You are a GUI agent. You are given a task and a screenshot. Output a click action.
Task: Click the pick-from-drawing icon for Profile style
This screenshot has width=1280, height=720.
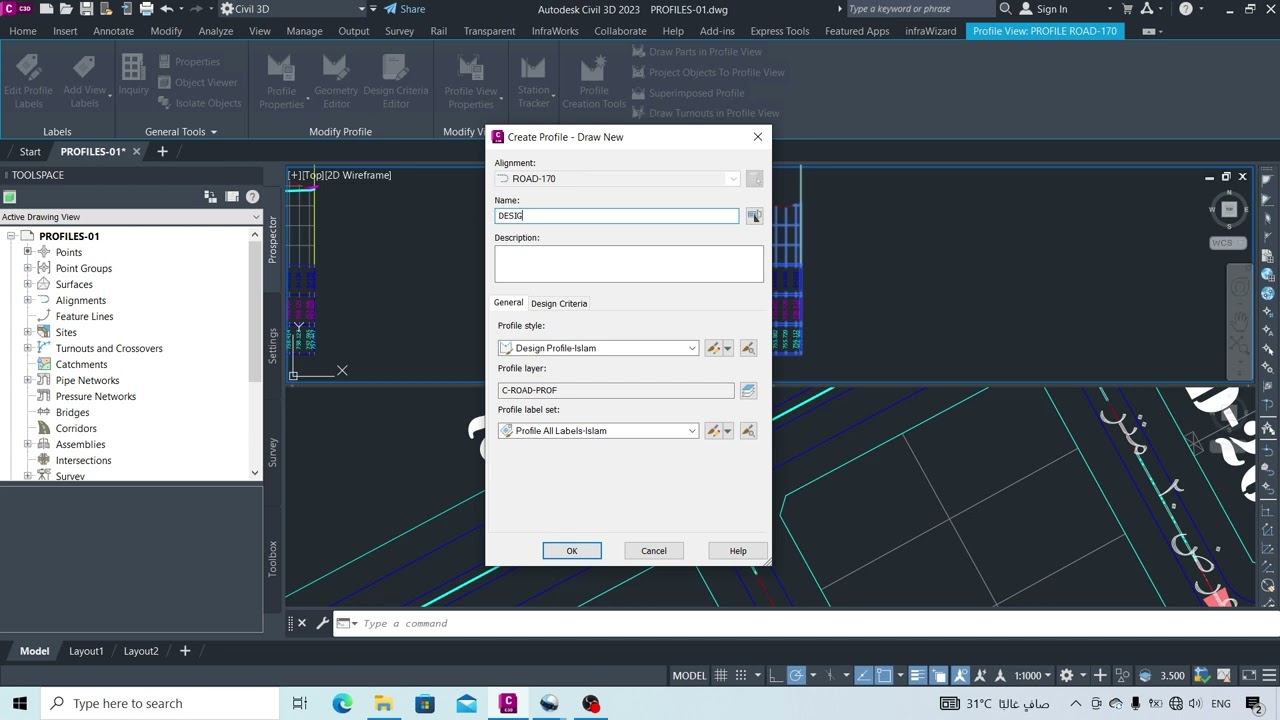pyautogui.click(x=748, y=348)
